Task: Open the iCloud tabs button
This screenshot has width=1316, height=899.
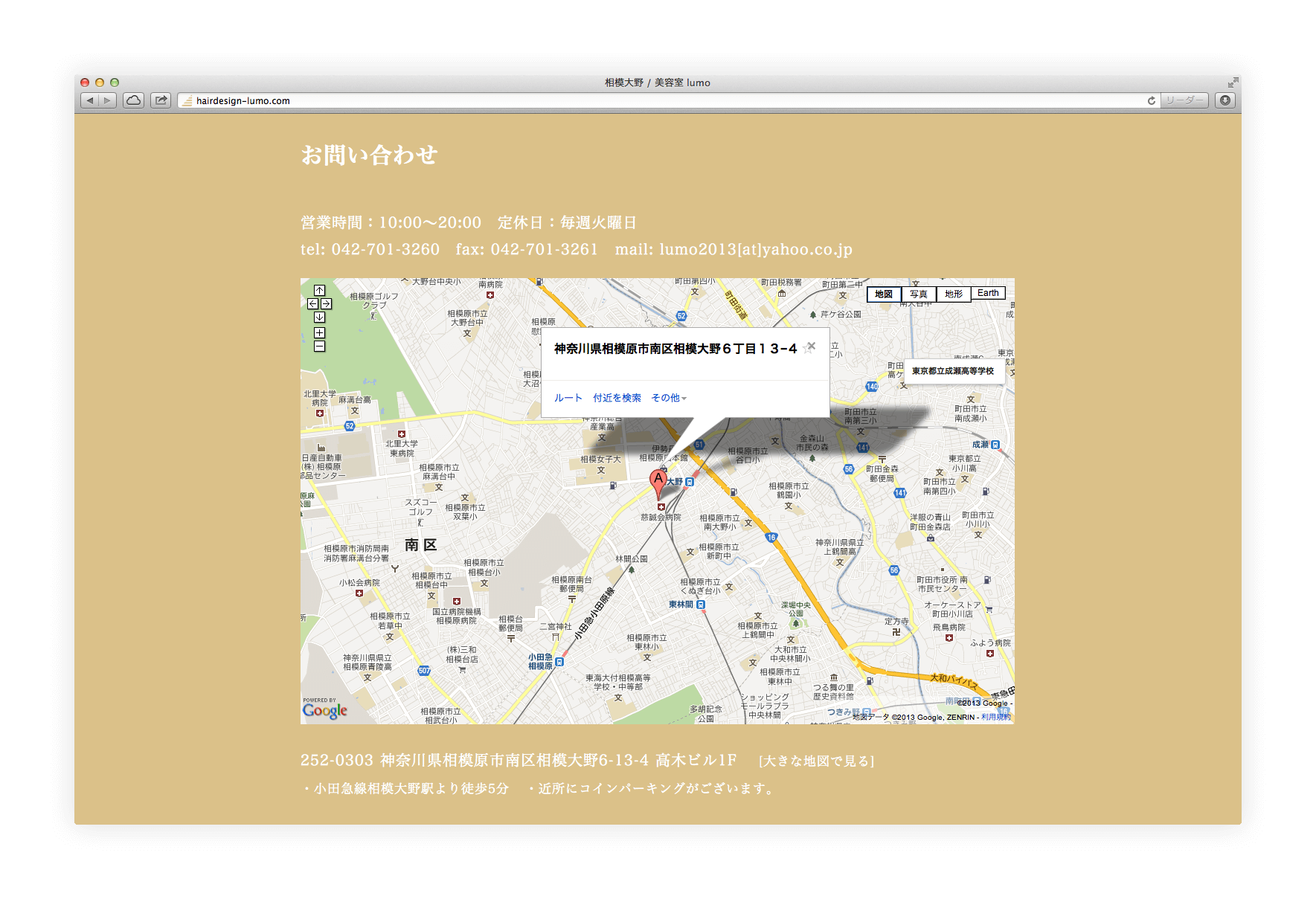Action: tap(134, 100)
